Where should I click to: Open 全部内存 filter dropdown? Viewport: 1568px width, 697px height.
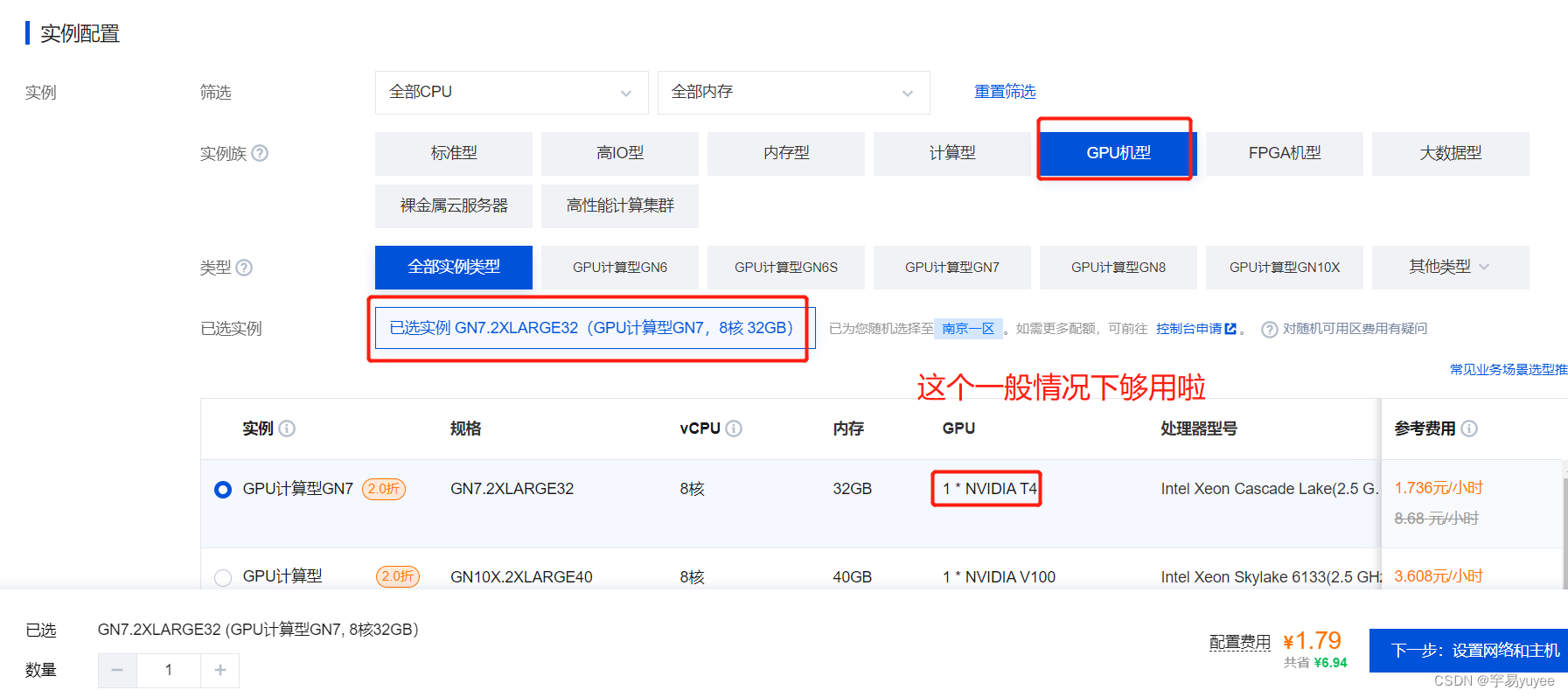[x=793, y=93]
